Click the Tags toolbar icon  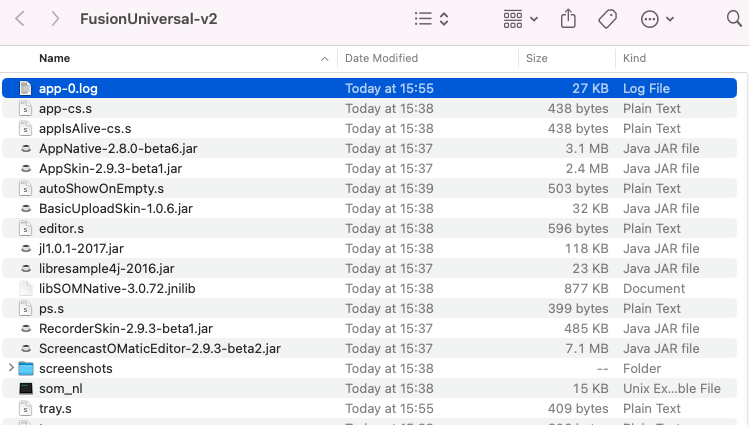[x=607, y=19]
